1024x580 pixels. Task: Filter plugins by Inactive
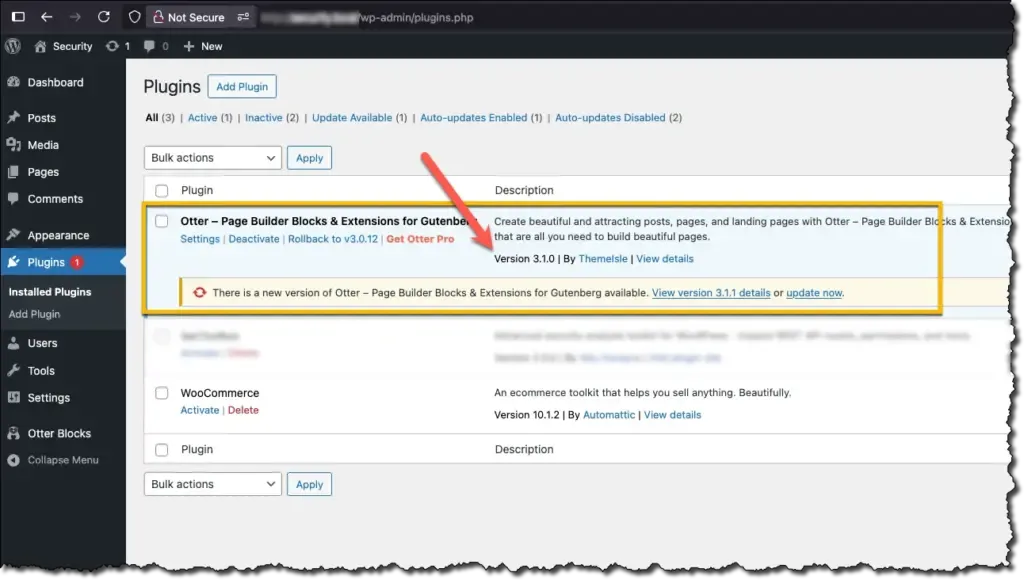coord(264,118)
